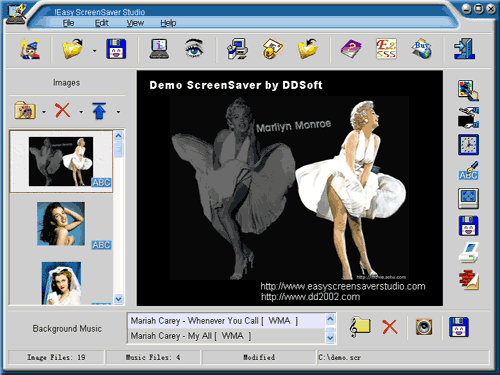Expand the dropdown next to the add images icon
The width and height of the screenshot is (500, 375).
pyautogui.click(x=44, y=112)
